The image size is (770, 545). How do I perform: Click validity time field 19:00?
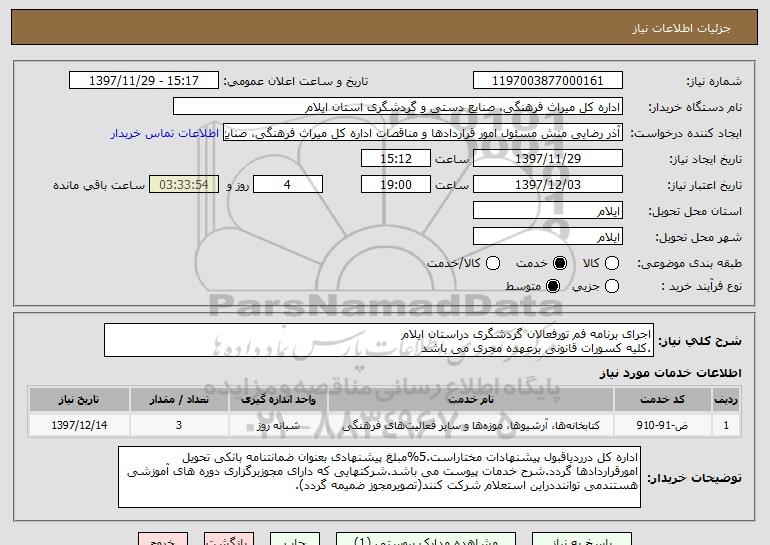pos(396,185)
